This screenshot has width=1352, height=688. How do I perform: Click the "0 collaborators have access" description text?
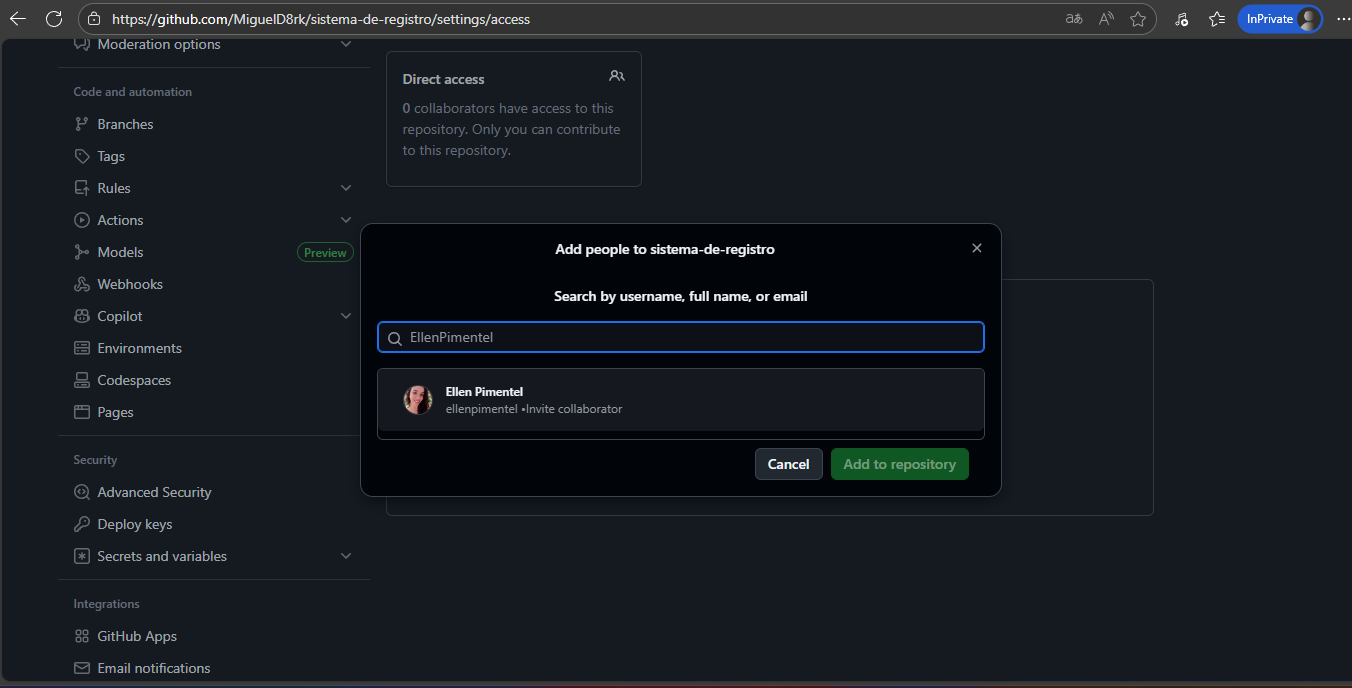click(511, 129)
